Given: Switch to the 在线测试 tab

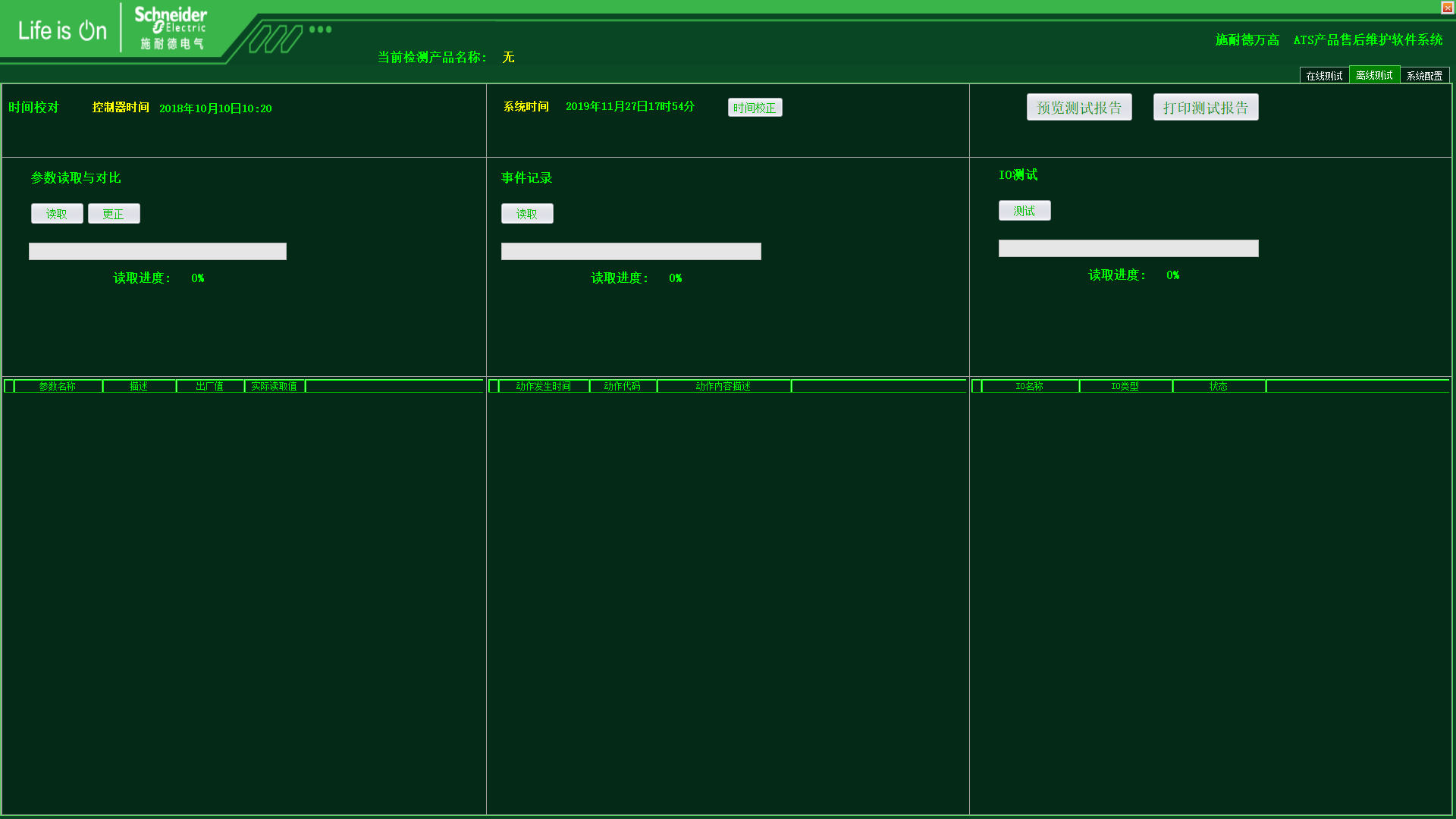Looking at the screenshot, I should (1324, 76).
